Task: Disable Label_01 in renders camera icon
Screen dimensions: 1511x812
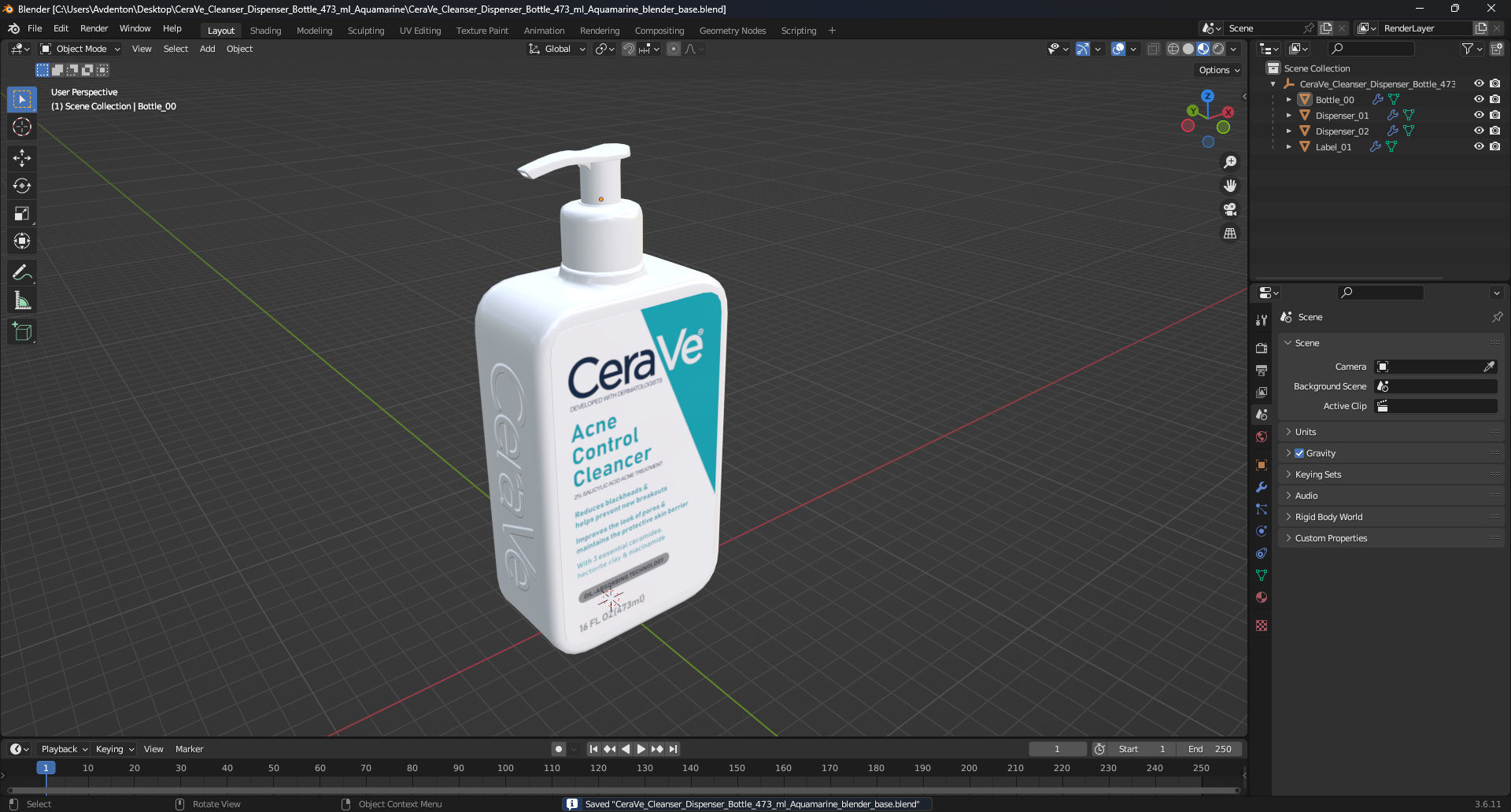Action: point(1494,146)
